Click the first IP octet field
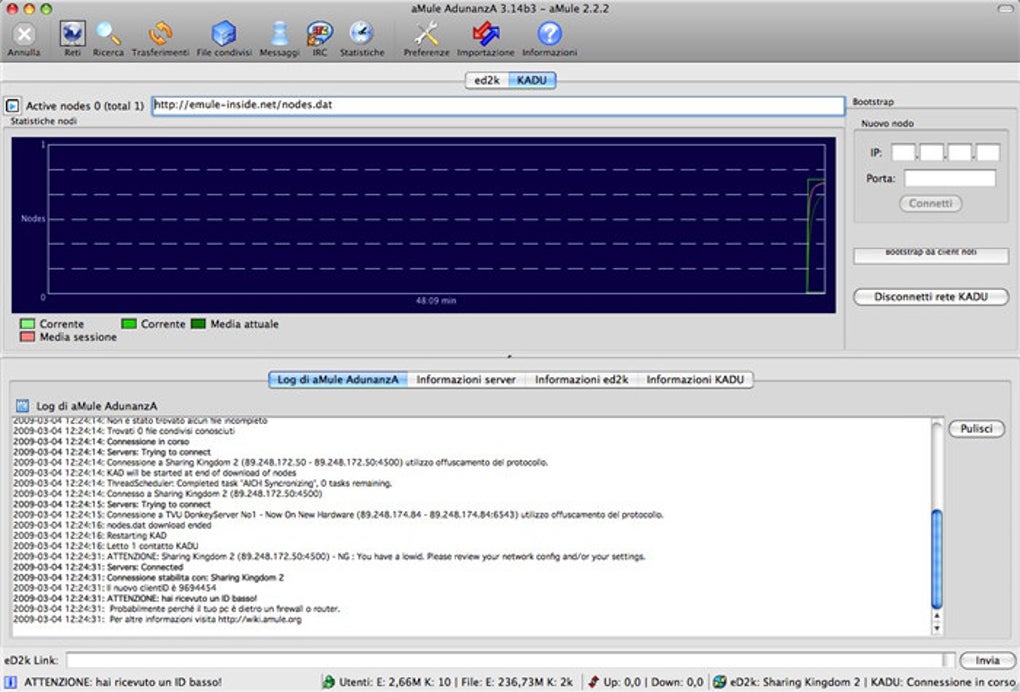This screenshot has height=692, width=1020. pos(903,153)
